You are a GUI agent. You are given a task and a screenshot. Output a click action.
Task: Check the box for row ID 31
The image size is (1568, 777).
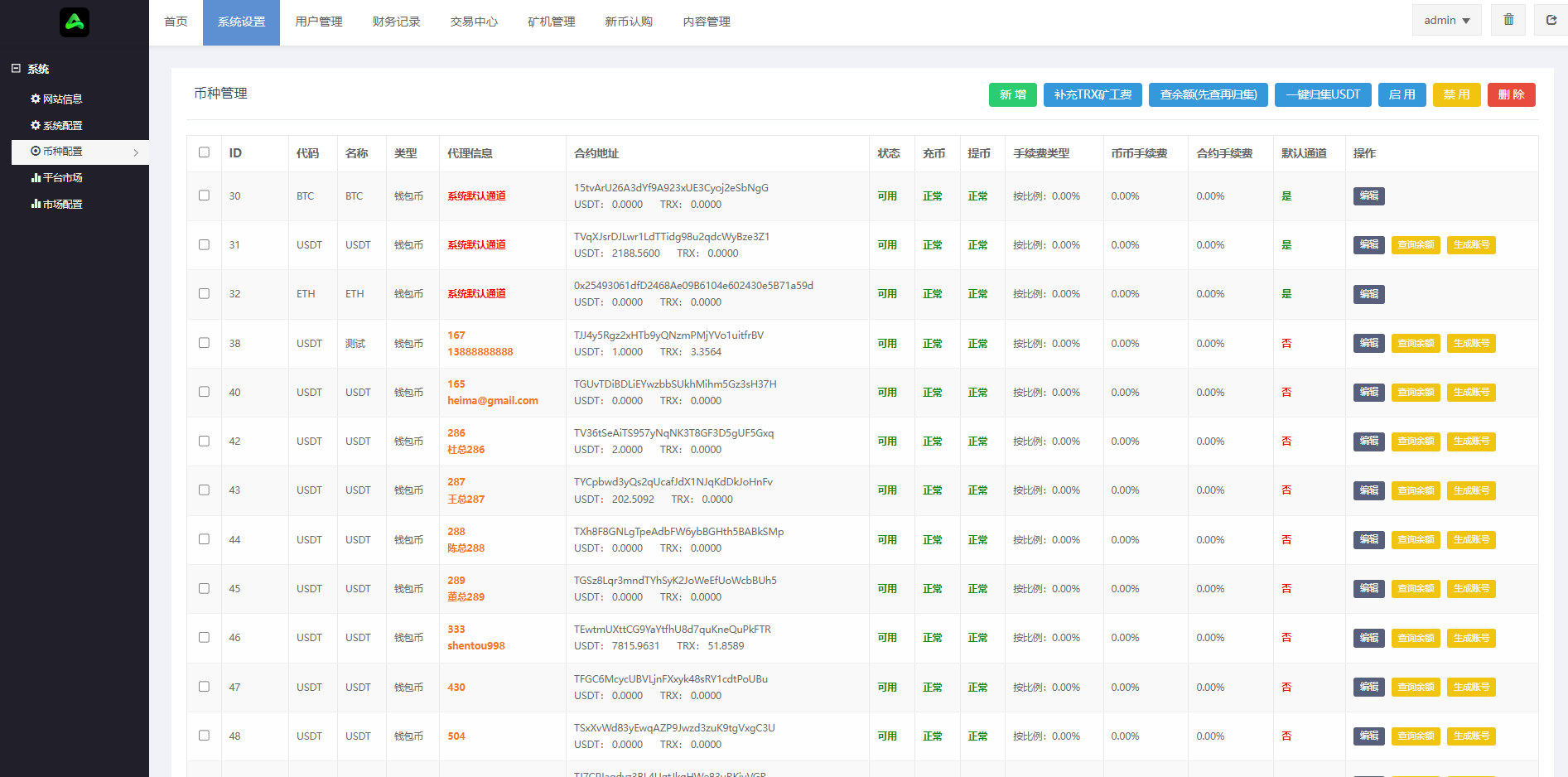[x=204, y=244]
